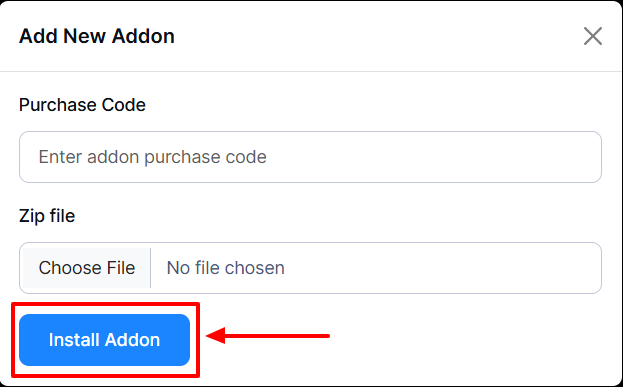Select the 'Purchase Code' label
This screenshot has width=623, height=387.
pos(82,105)
